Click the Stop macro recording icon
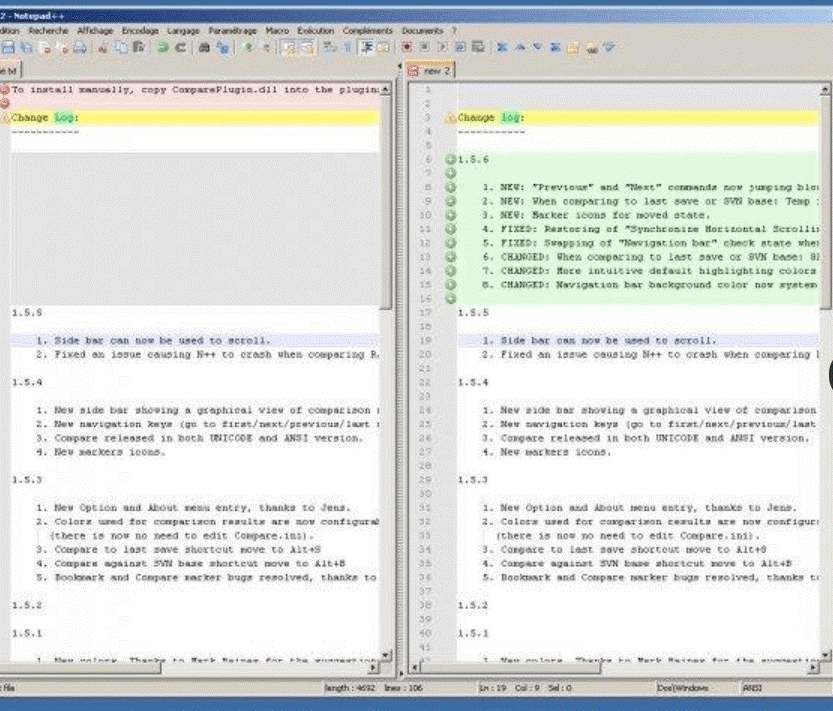This screenshot has width=833, height=711. tap(424, 47)
